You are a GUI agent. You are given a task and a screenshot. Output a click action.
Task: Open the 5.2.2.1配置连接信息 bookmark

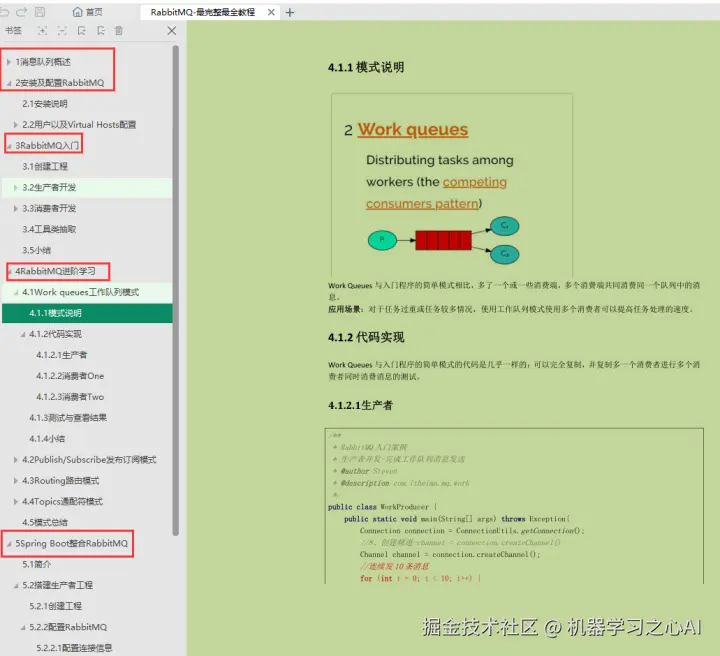74,648
